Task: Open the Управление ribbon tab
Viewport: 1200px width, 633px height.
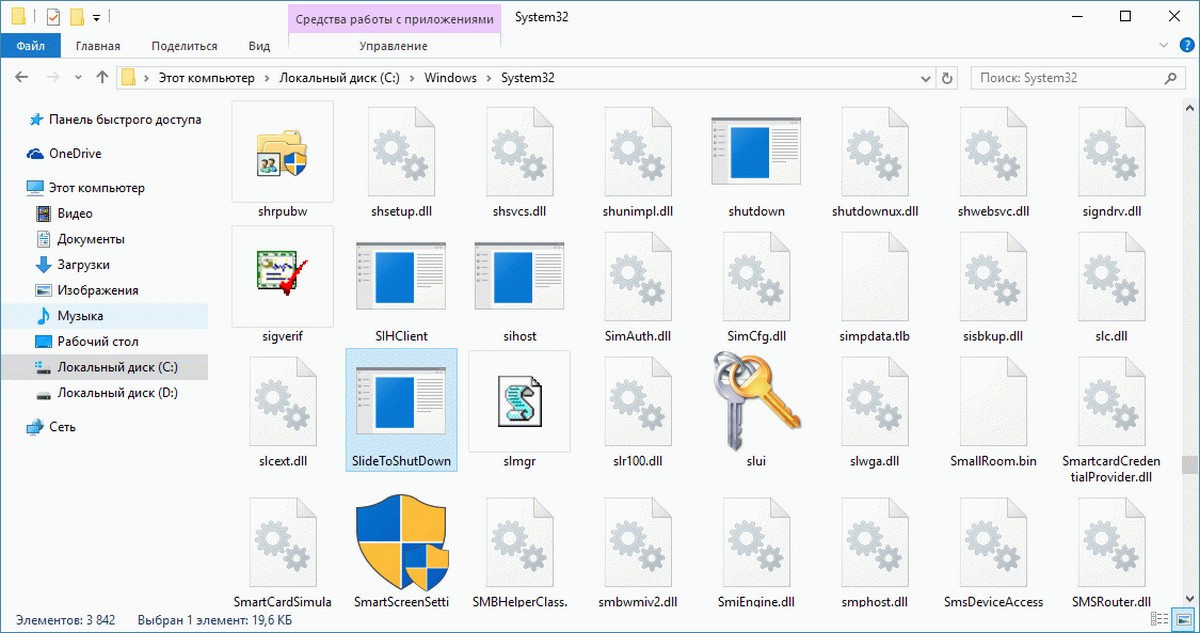Action: [x=393, y=46]
